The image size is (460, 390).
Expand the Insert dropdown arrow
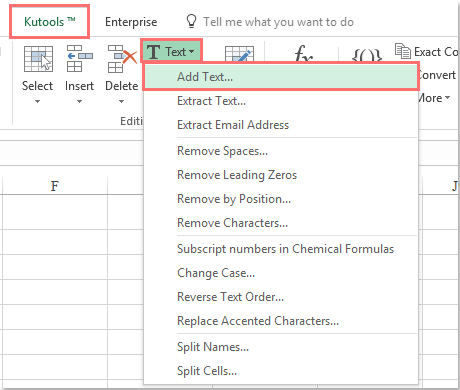(x=79, y=101)
